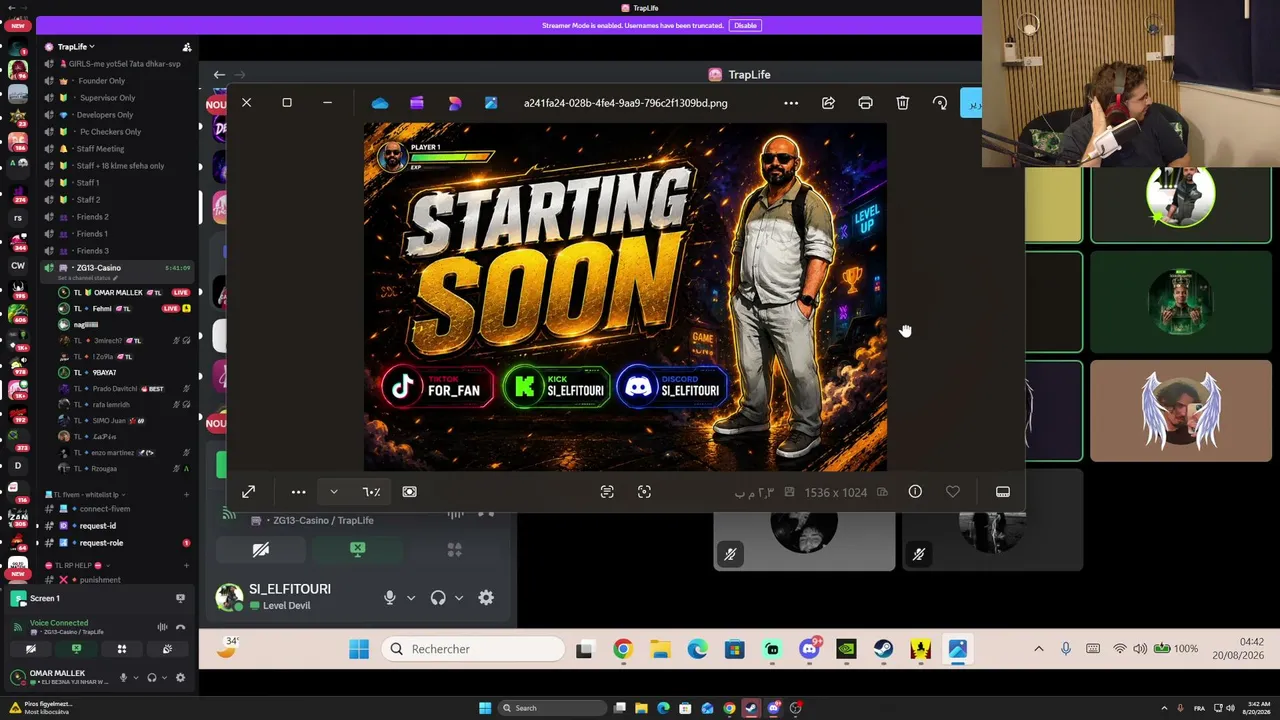This screenshot has width=1280, height=720.
Task: Collapse the TL fivem - whitelist lp category
Action: point(88,495)
